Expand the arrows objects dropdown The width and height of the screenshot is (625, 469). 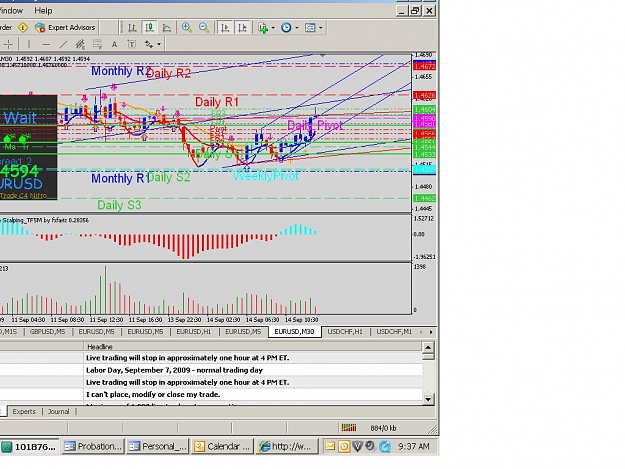coord(159,44)
